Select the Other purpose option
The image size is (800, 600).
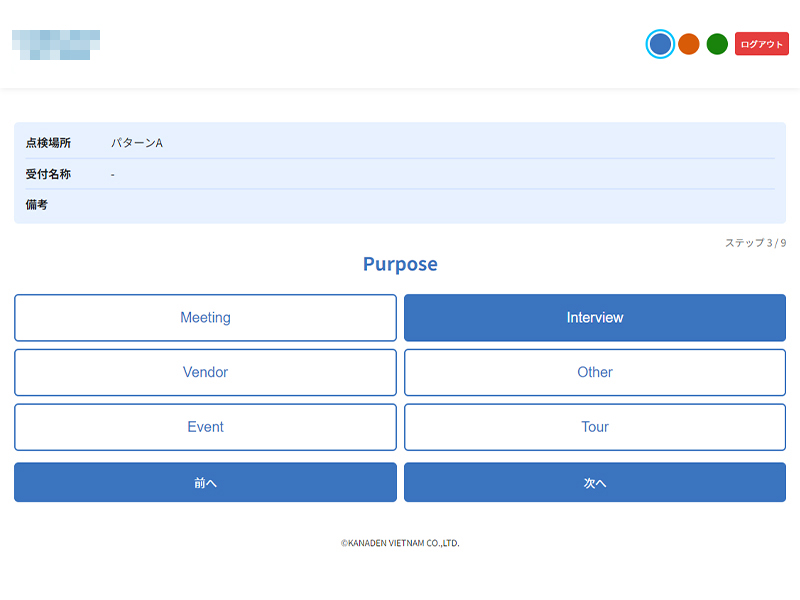click(x=594, y=372)
